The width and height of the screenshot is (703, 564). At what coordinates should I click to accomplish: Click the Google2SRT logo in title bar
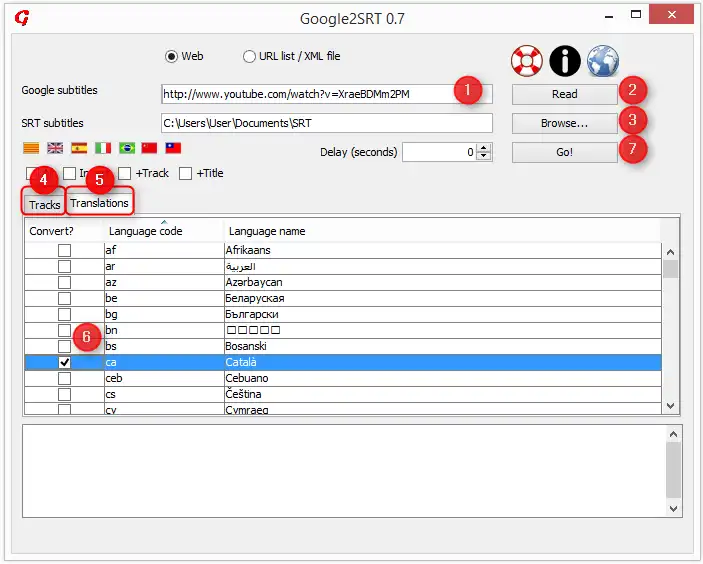click(22, 18)
